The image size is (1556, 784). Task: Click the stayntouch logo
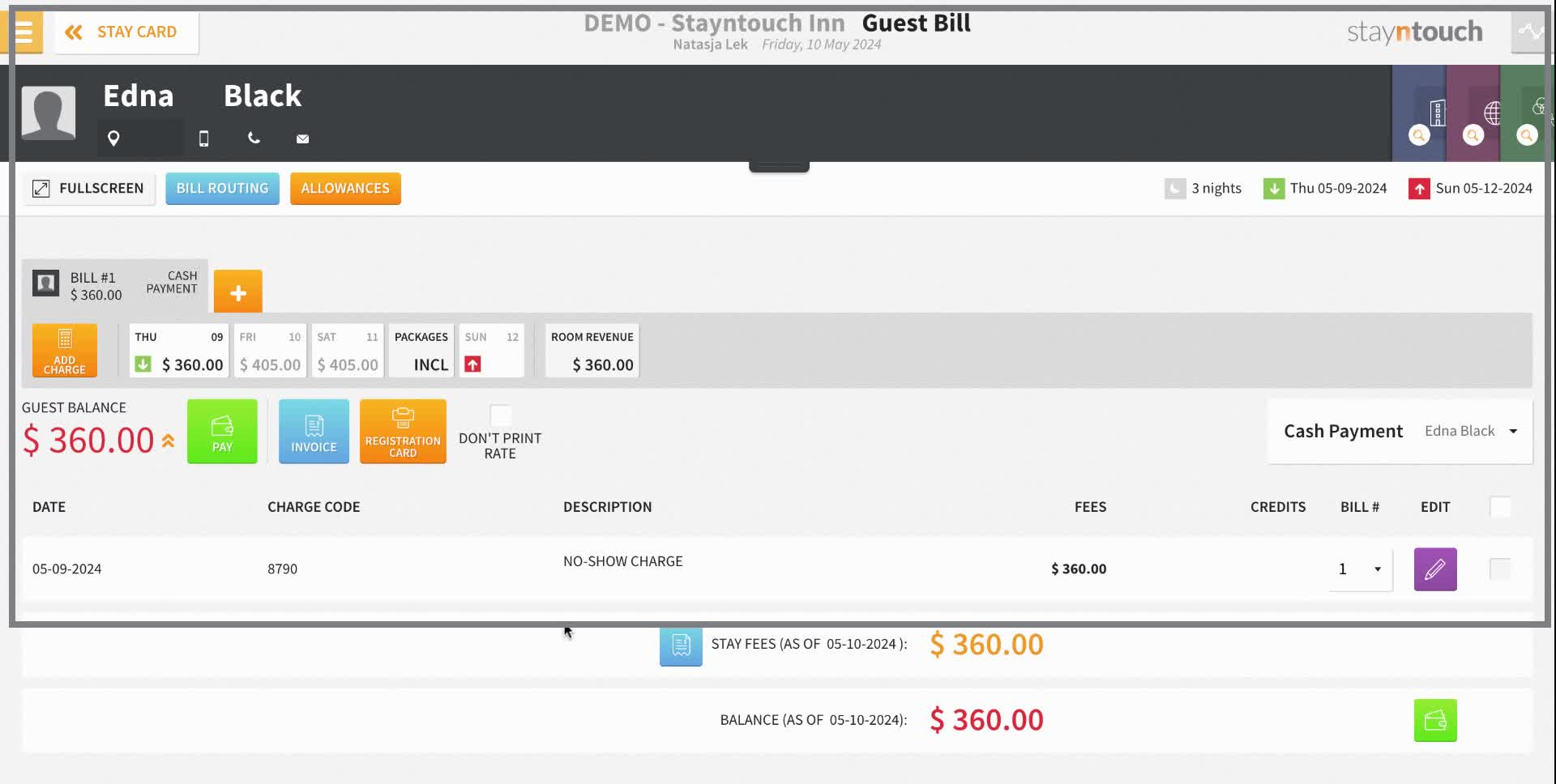1414,32
